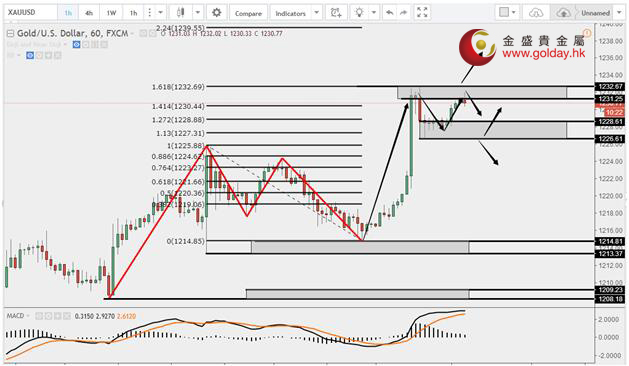
Task: Click the lightbulb ideas icon
Action: [359, 13]
